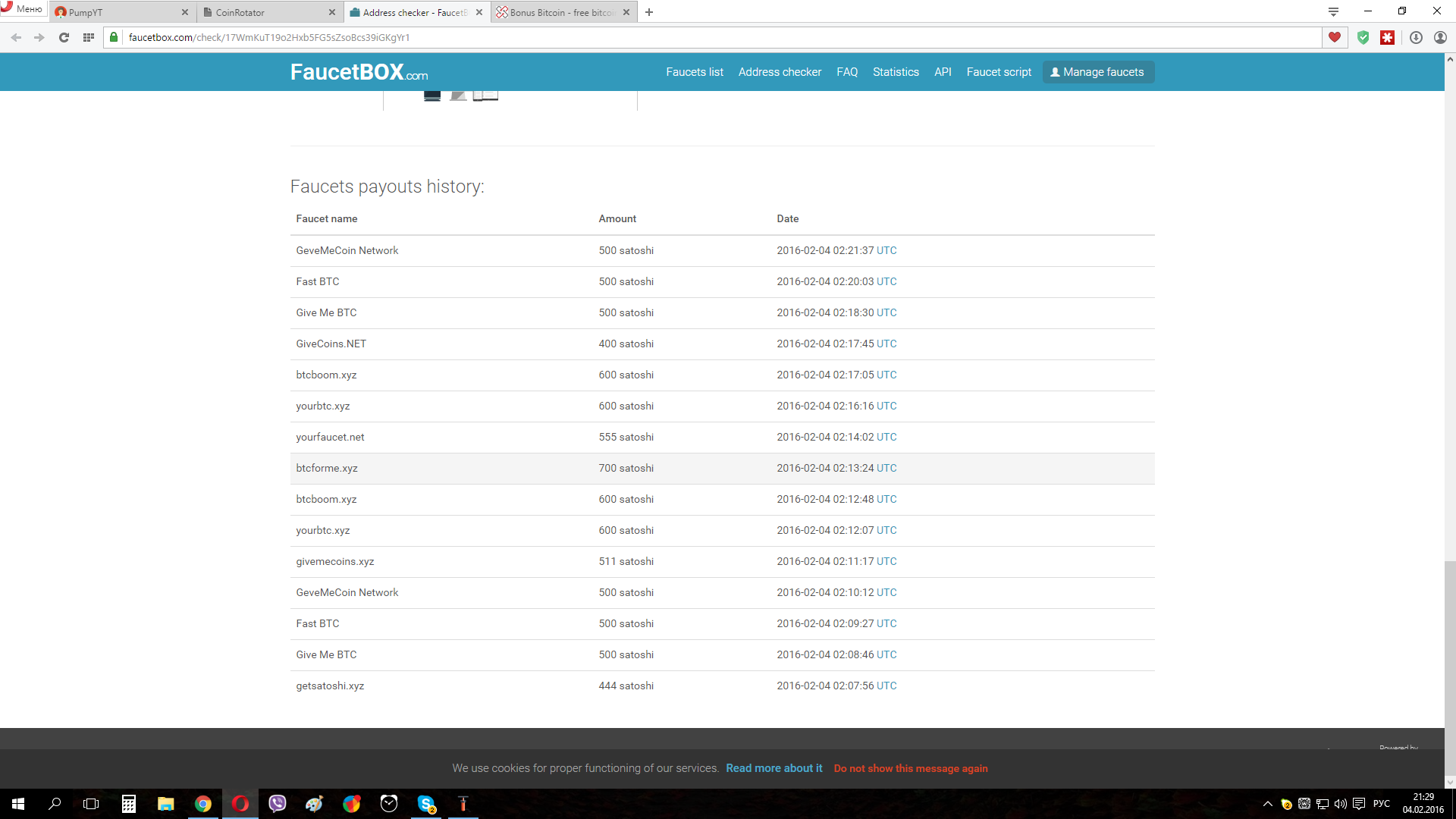The width and height of the screenshot is (1456, 819).
Task: Open a new browser tab
Action: tap(649, 12)
